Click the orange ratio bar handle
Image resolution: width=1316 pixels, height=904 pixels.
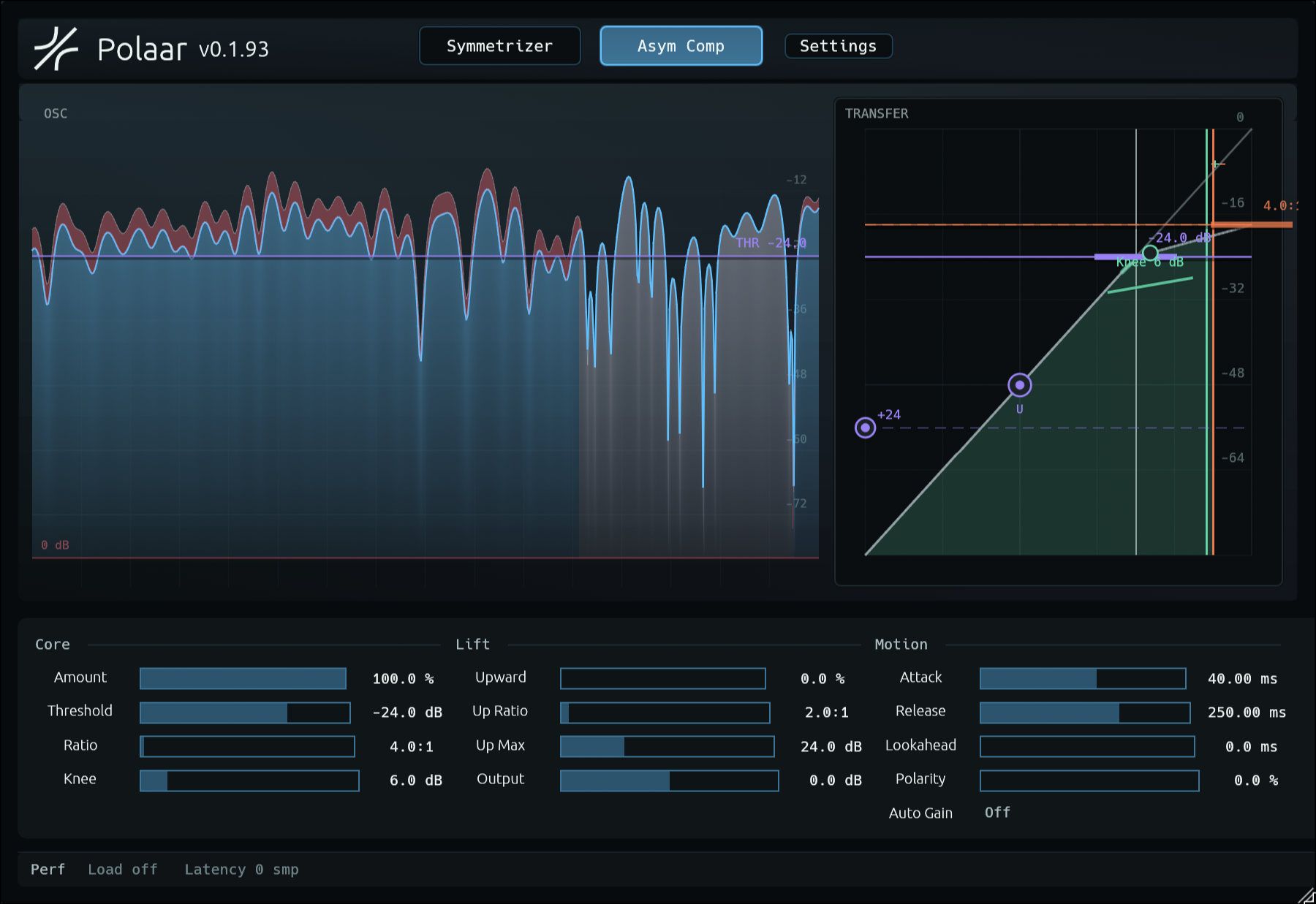coord(1252,224)
